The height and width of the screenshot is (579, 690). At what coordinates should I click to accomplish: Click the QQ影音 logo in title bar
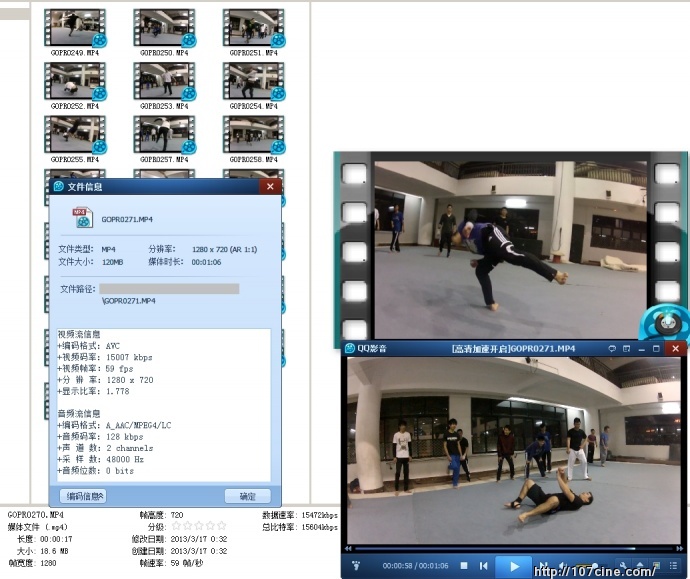(x=351, y=348)
